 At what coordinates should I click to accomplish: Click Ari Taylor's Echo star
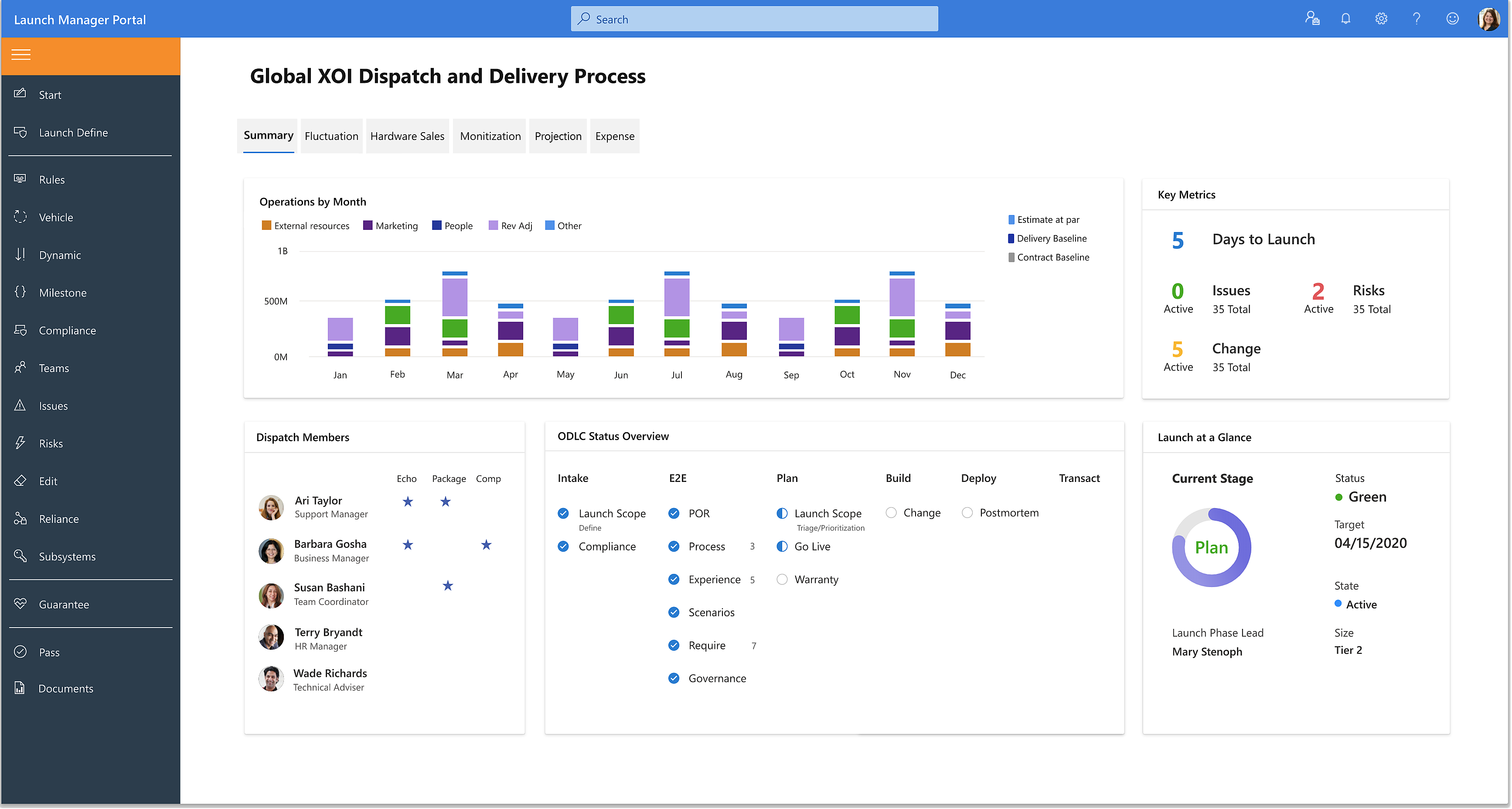[408, 502]
